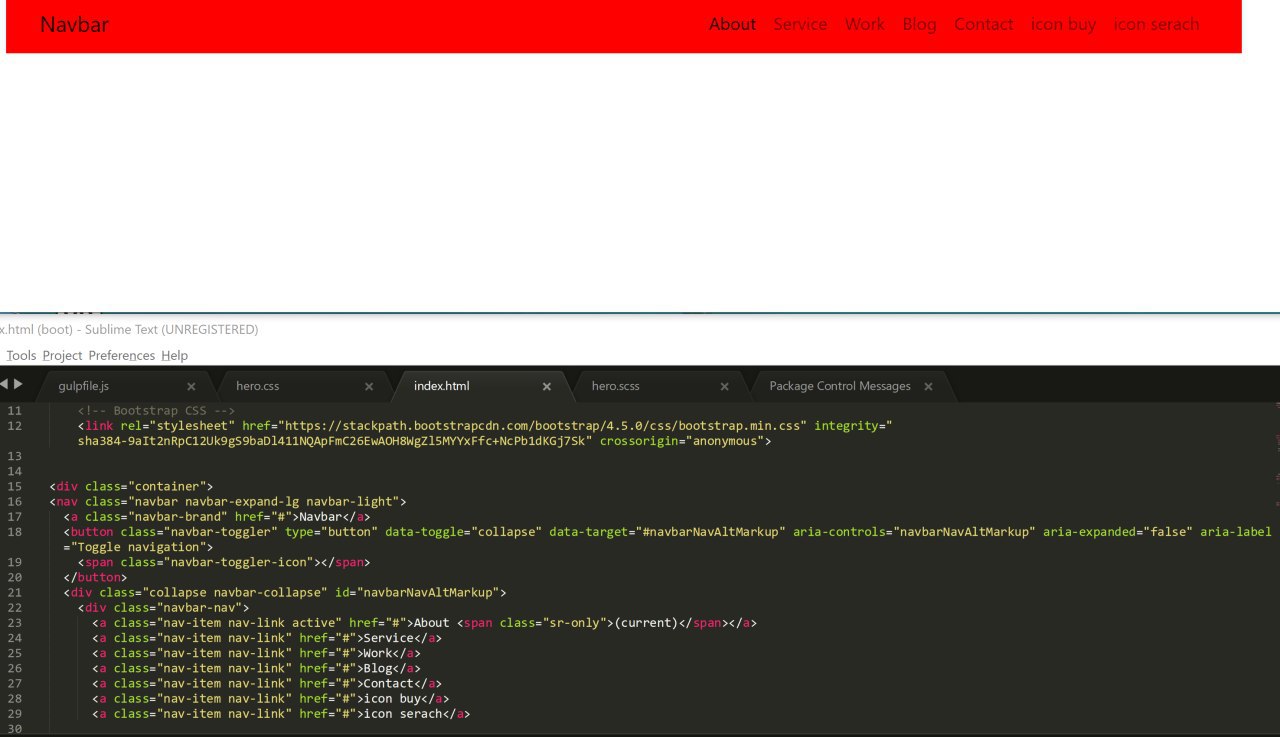Click the left tab scroll arrow
This screenshot has height=737, width=1280.
[x=4, y=384]
